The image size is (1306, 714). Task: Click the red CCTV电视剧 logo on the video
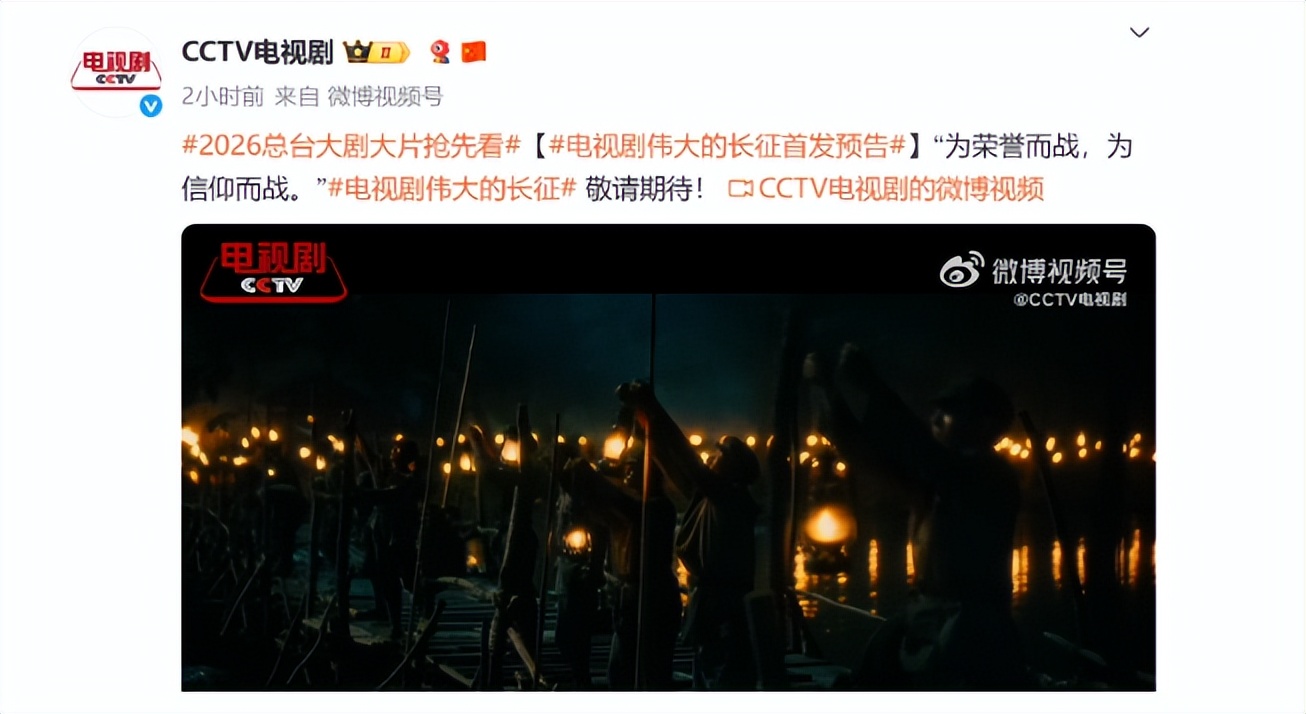coord(274,271)
